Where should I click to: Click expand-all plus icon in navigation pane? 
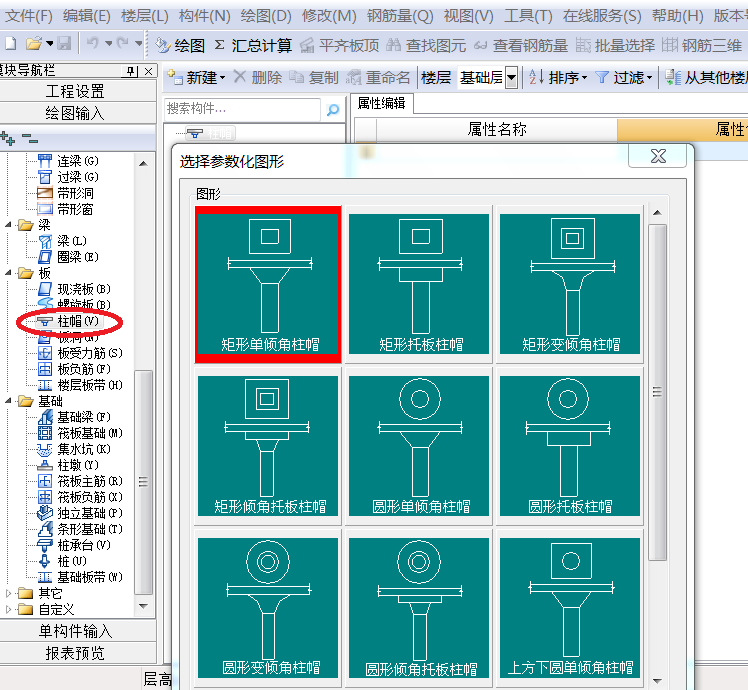coord(8,138)
